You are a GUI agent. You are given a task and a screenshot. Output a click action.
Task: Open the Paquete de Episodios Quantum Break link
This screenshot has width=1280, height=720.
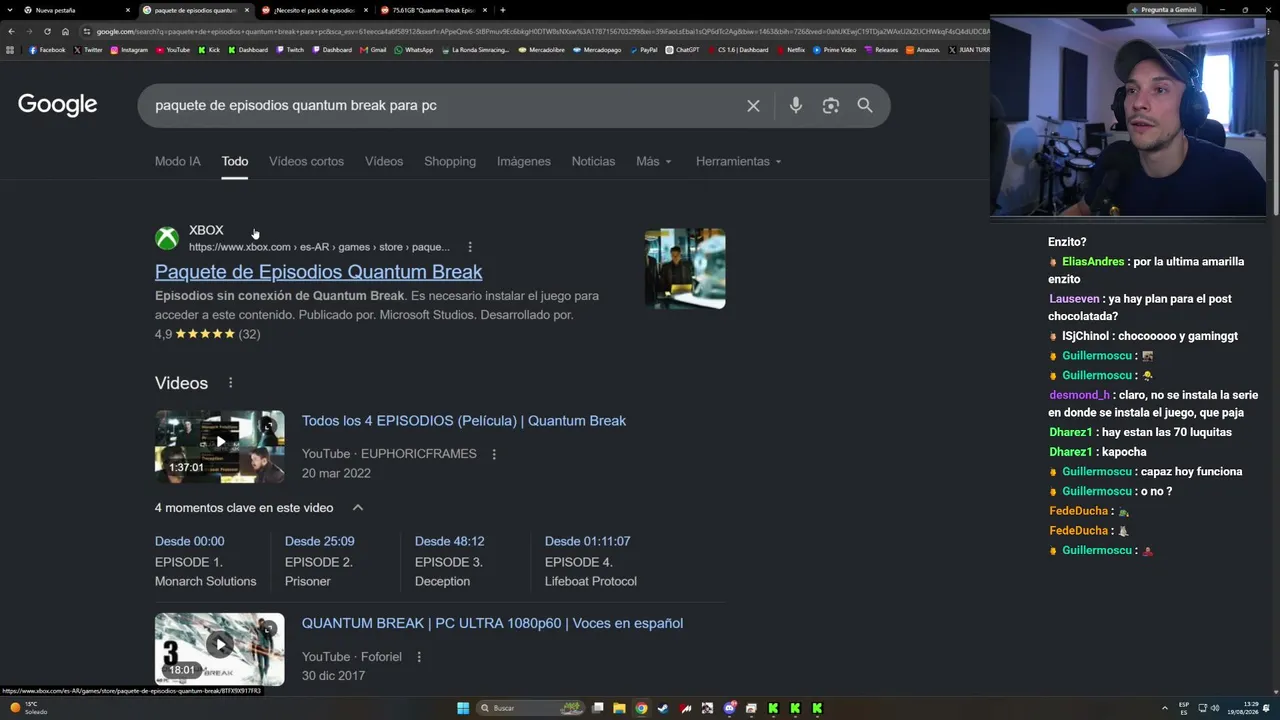coord(318,272)
